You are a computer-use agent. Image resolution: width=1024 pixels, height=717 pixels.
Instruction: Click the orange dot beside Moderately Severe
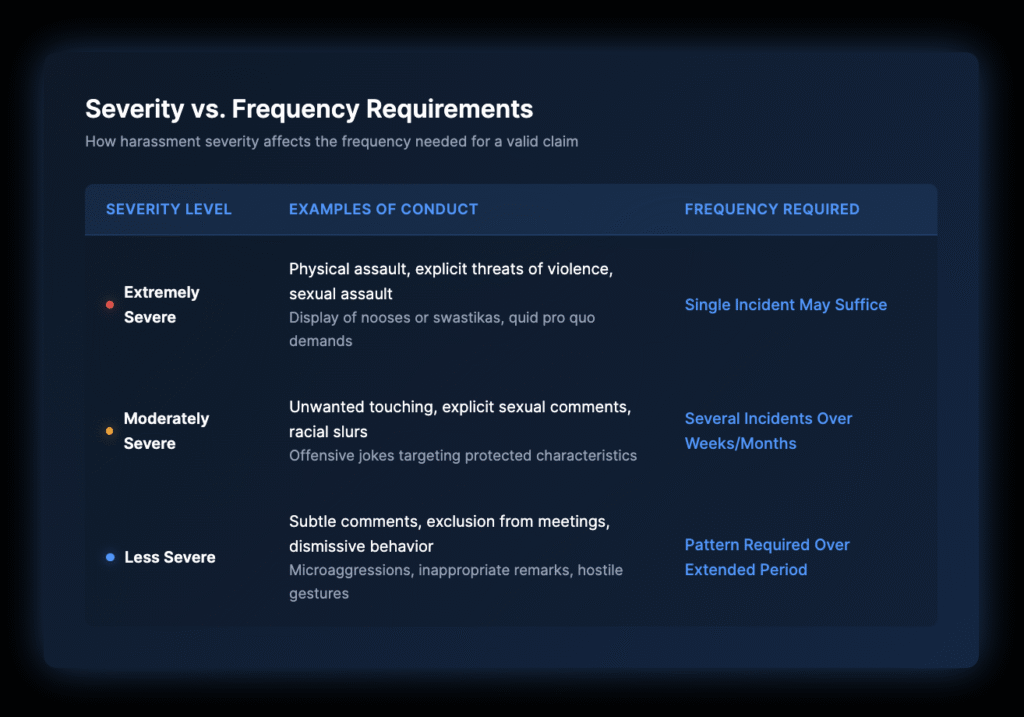point(110,431)
